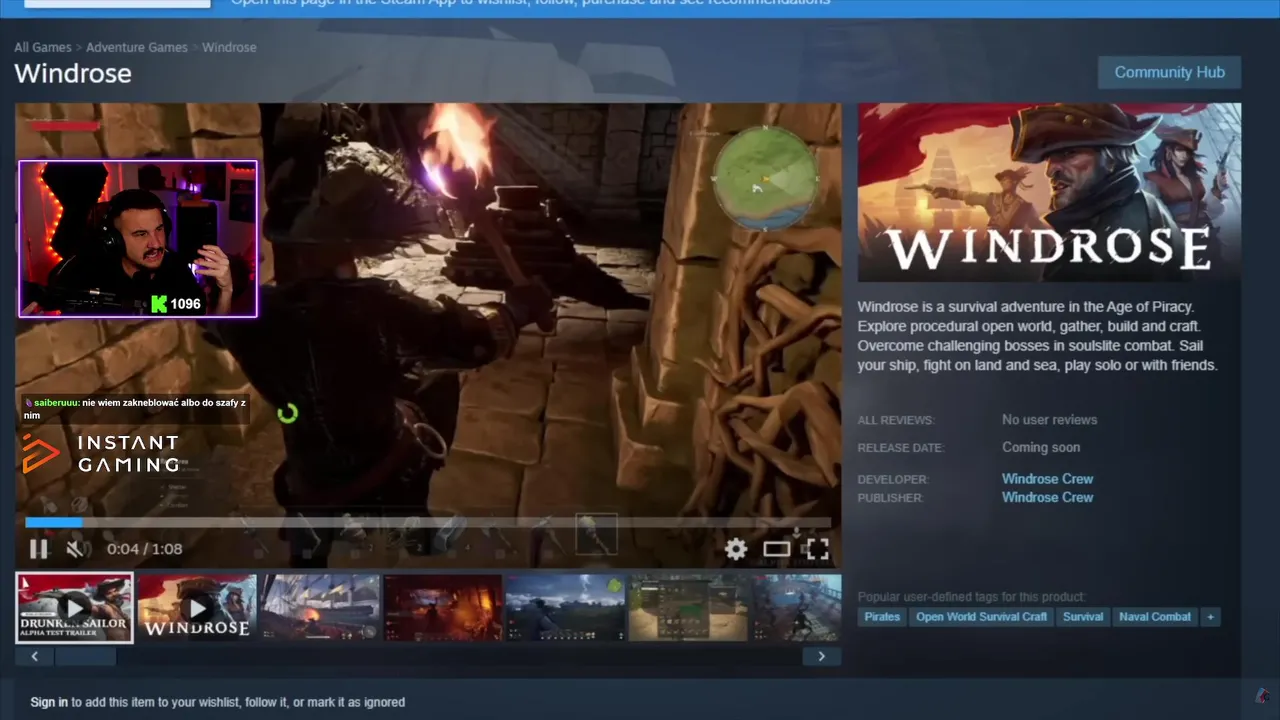
Task: Select the Survival tag
Action: [x=1083, y=617]
